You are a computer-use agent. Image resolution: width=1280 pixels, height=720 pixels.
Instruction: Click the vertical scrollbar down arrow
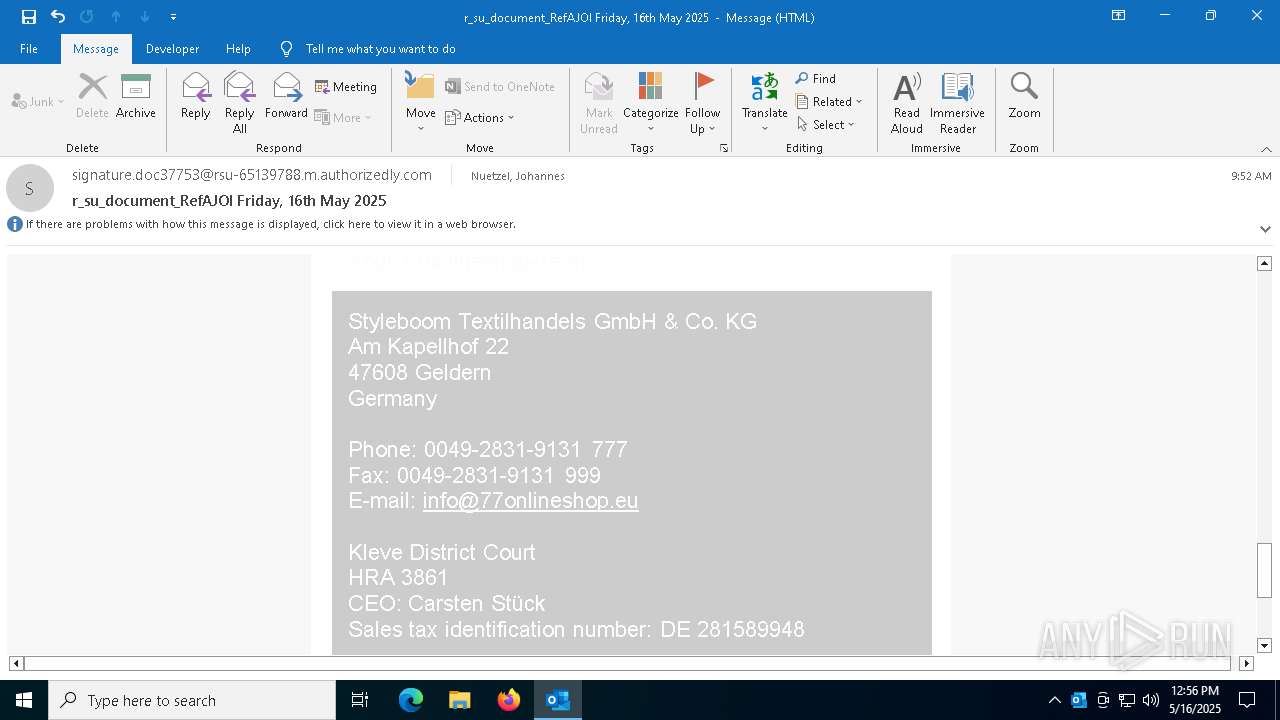1264,646
